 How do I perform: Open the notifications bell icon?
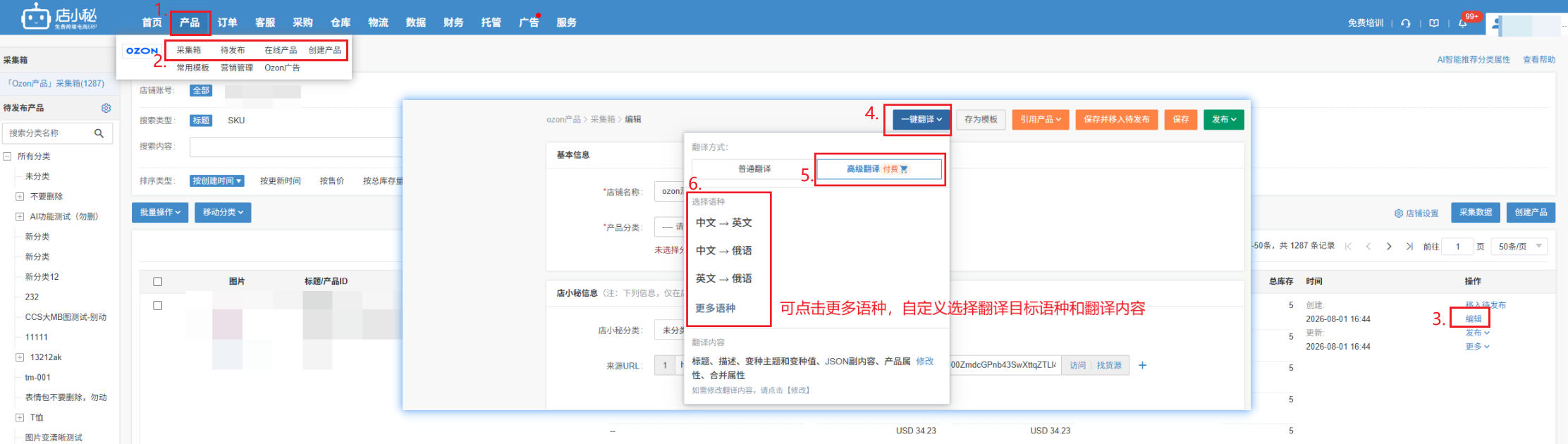pos(1463,23)
